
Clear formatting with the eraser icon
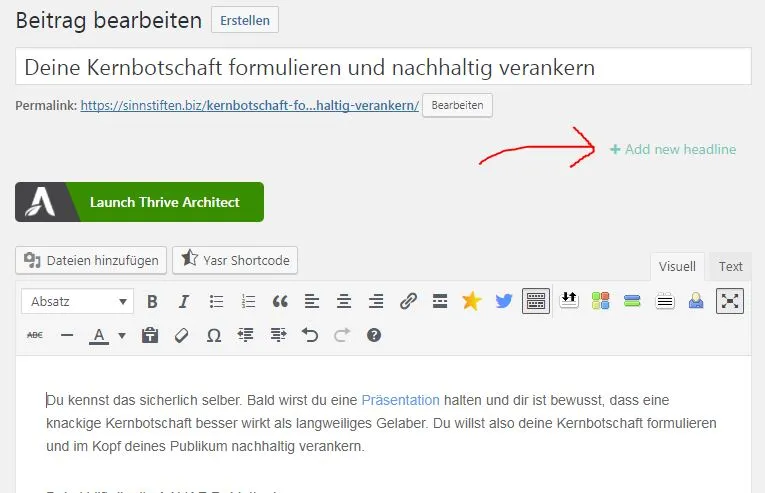point(181,335)
